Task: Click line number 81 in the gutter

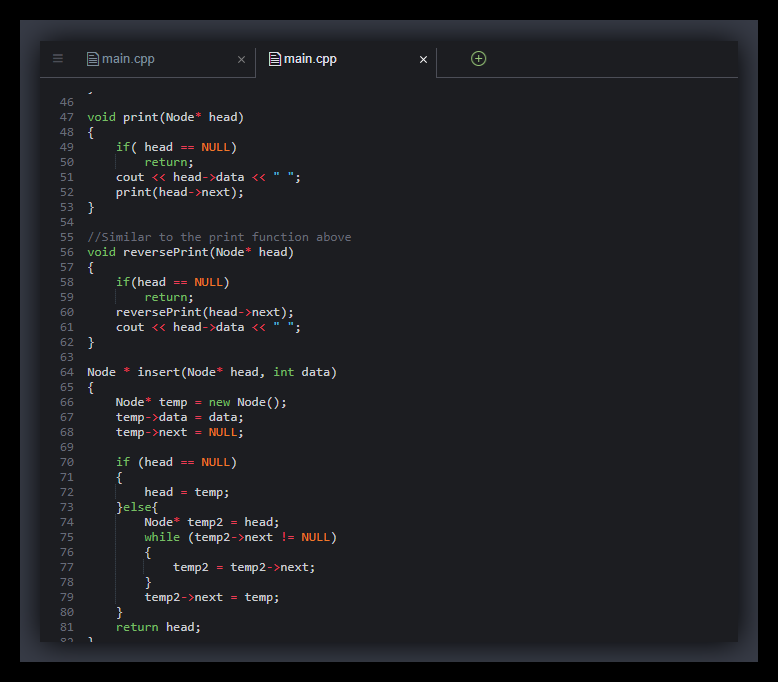Action: point(66,627)
